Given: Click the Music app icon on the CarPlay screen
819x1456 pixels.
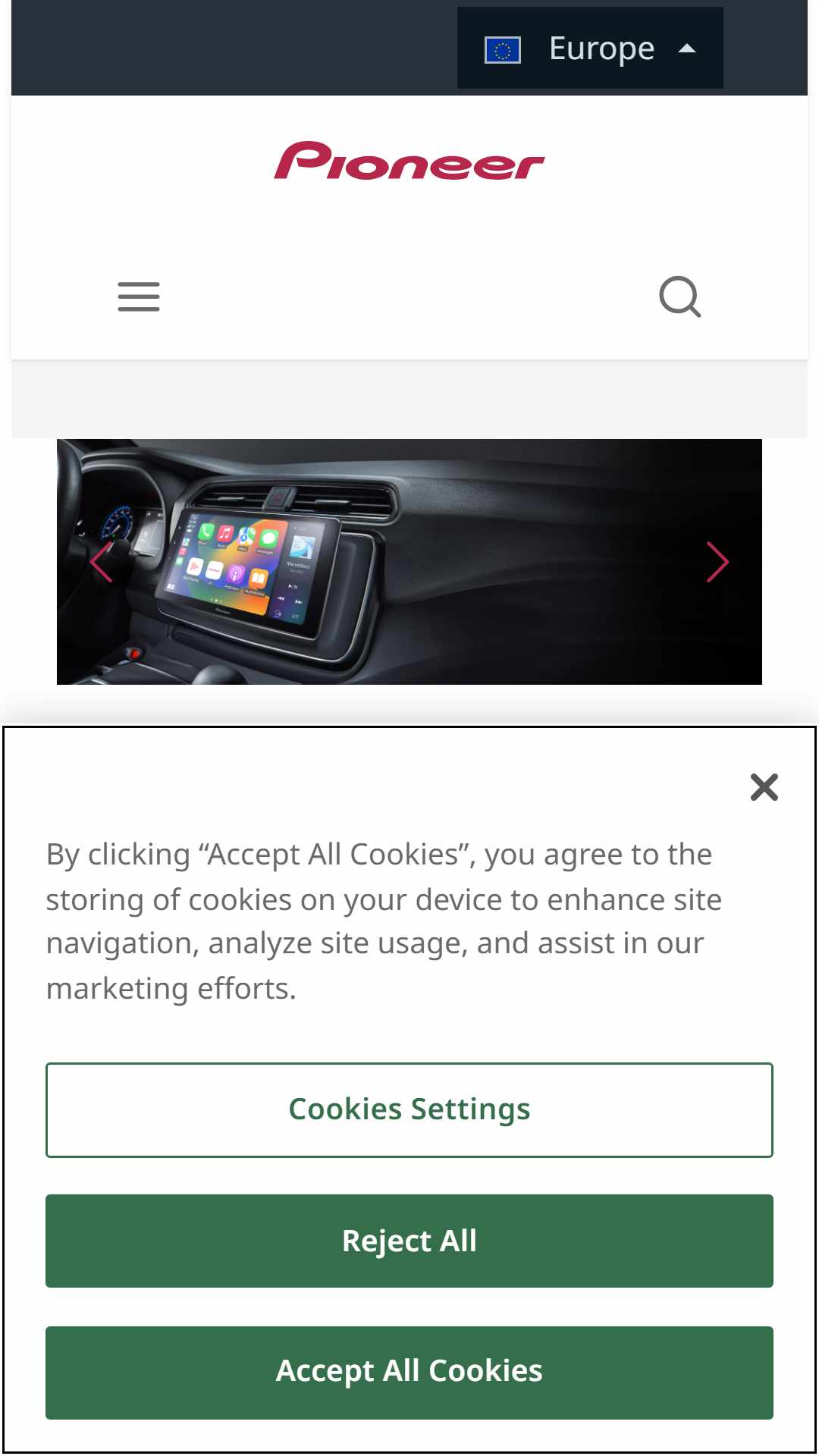Looking at the screenshot, I should coord(225,533).
